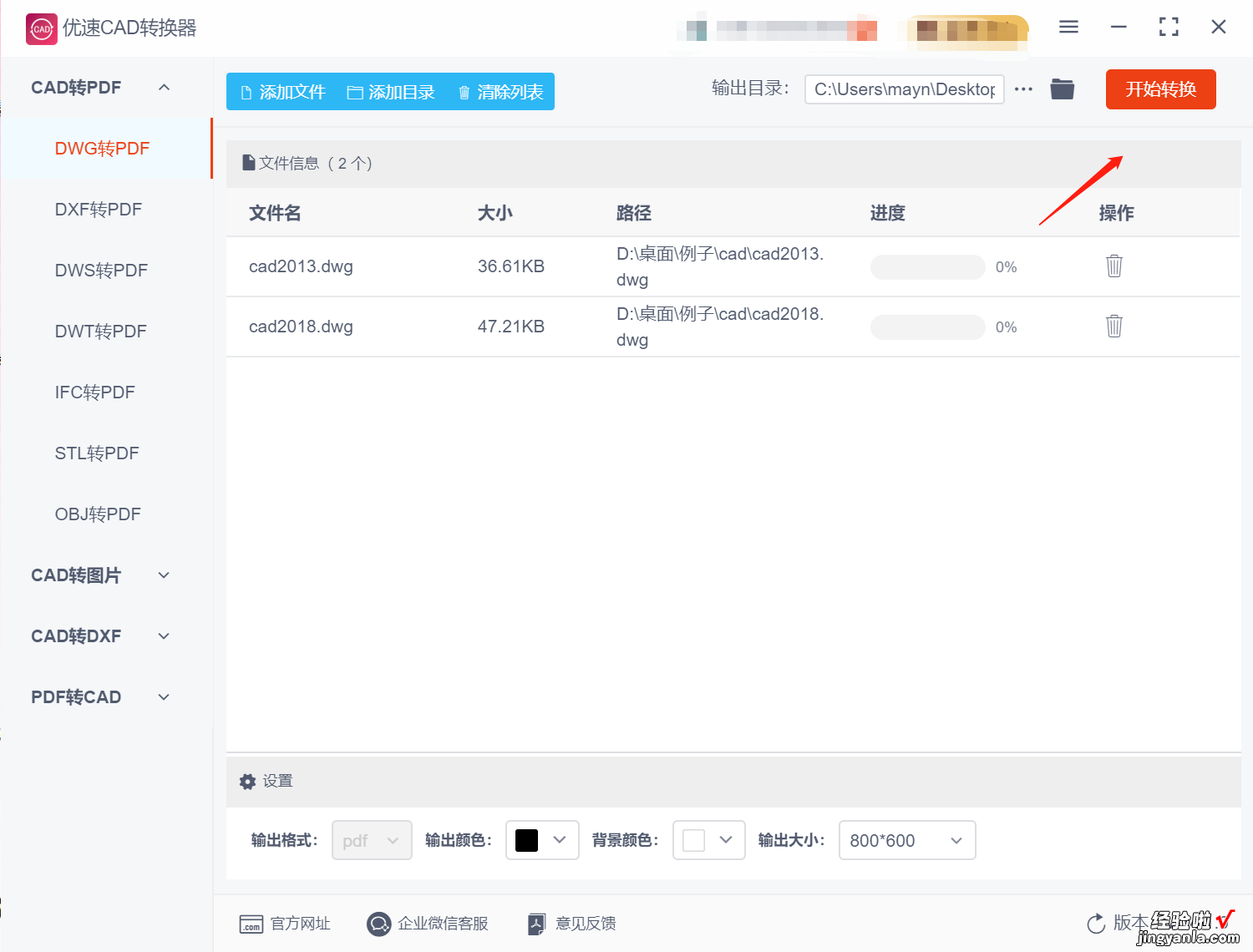Click the 47.21KB size cell

[511, 327]
